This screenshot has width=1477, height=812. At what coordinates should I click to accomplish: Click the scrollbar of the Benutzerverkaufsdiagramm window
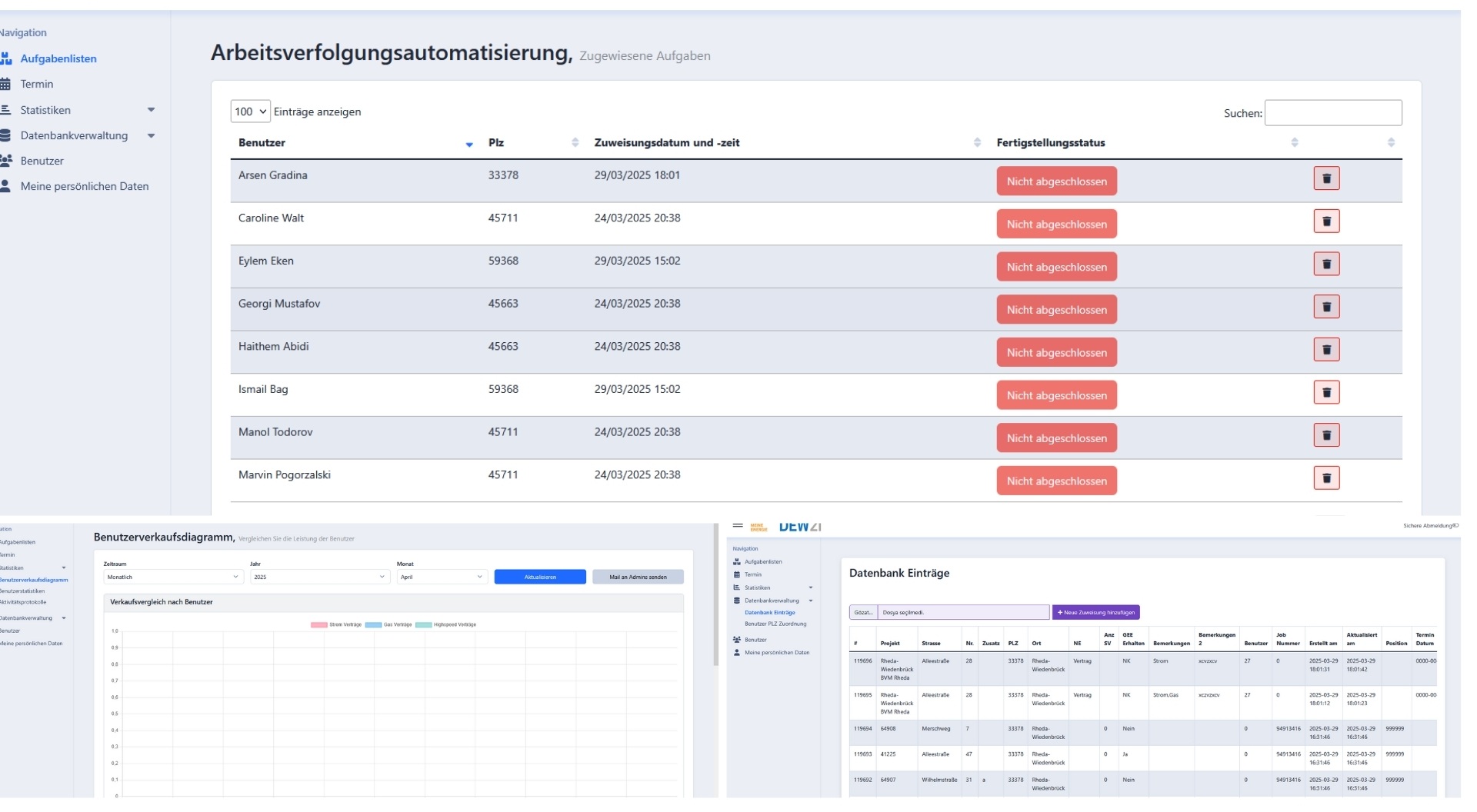(x=716, y=594)
